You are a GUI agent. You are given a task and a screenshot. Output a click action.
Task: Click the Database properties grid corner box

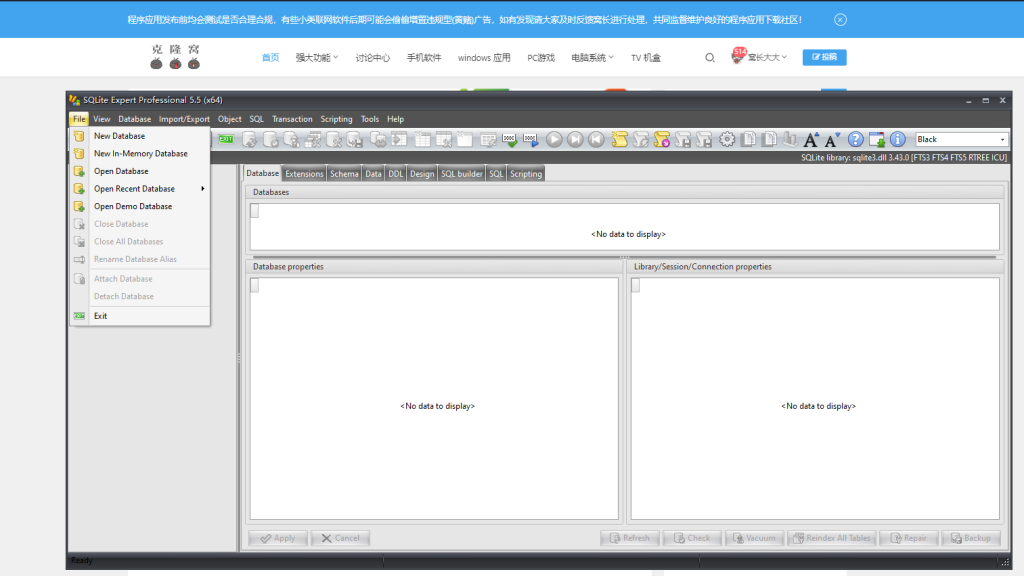255,285
